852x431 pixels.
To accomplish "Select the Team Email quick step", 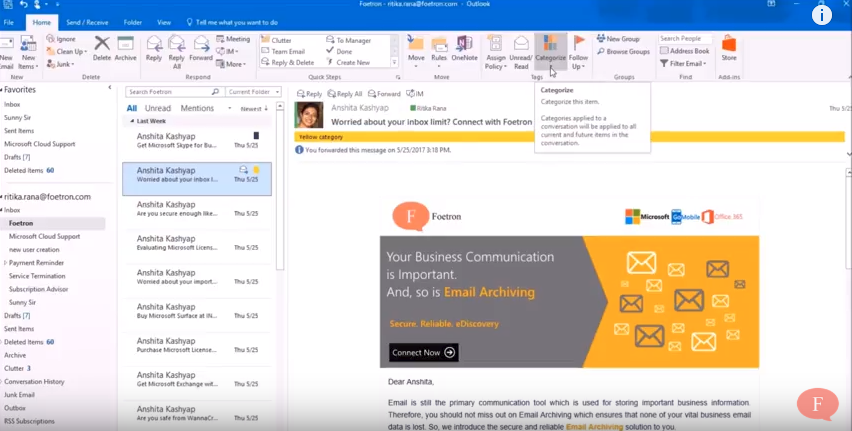I will (283, 52).
